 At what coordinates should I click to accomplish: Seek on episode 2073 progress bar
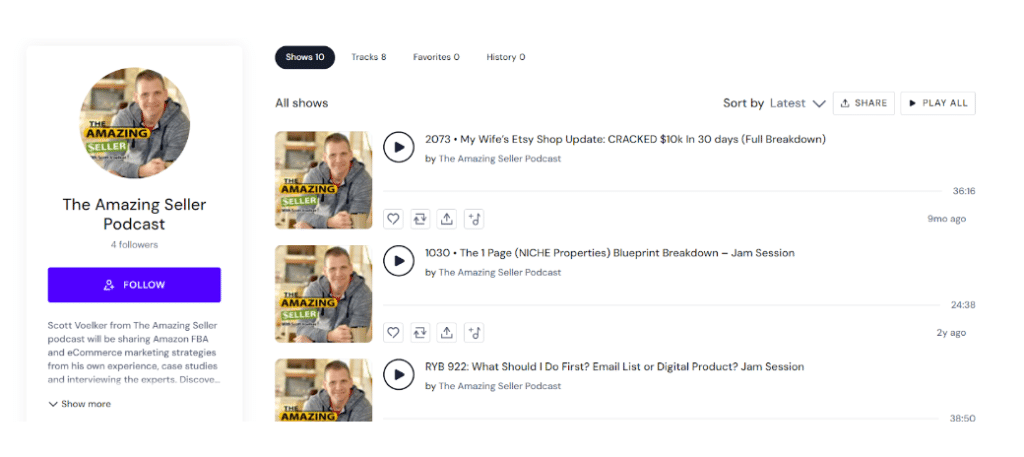click(660, 191)
